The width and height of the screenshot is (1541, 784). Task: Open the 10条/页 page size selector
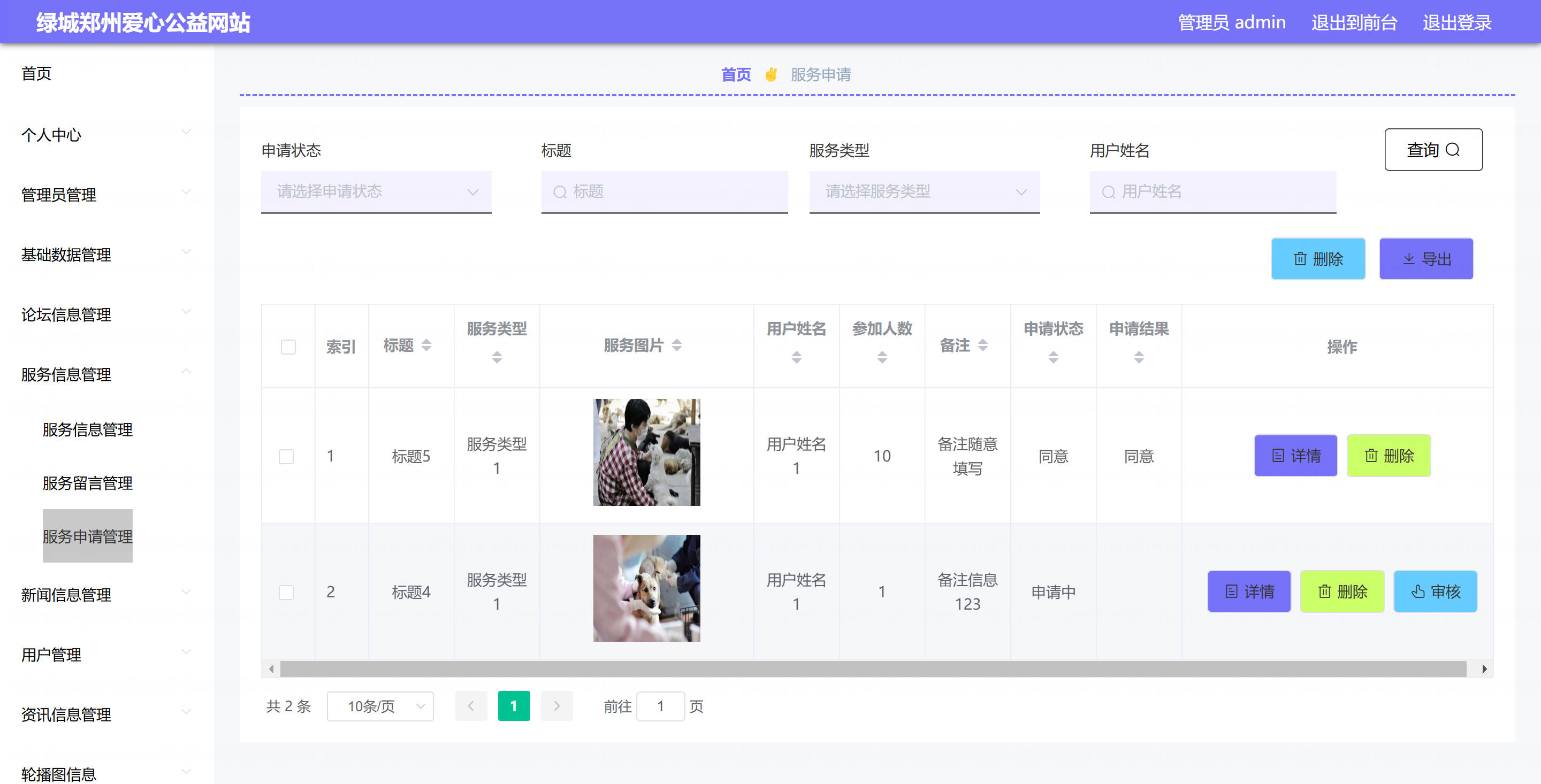point(380,706)
